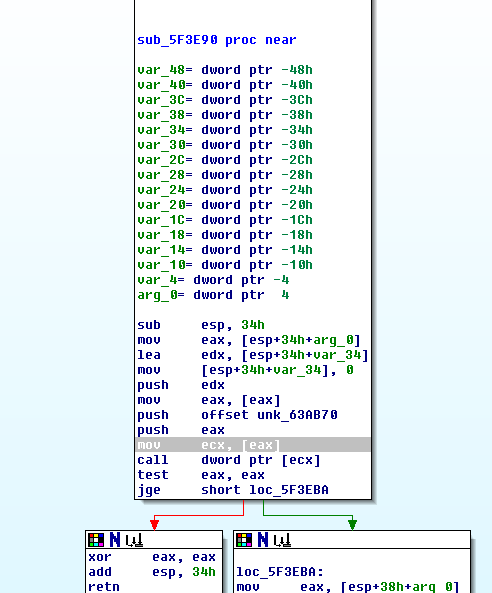This screenshot has width=492, height=593.
Task: Click the arg_0 argument definition line
Action: point(213,295)
